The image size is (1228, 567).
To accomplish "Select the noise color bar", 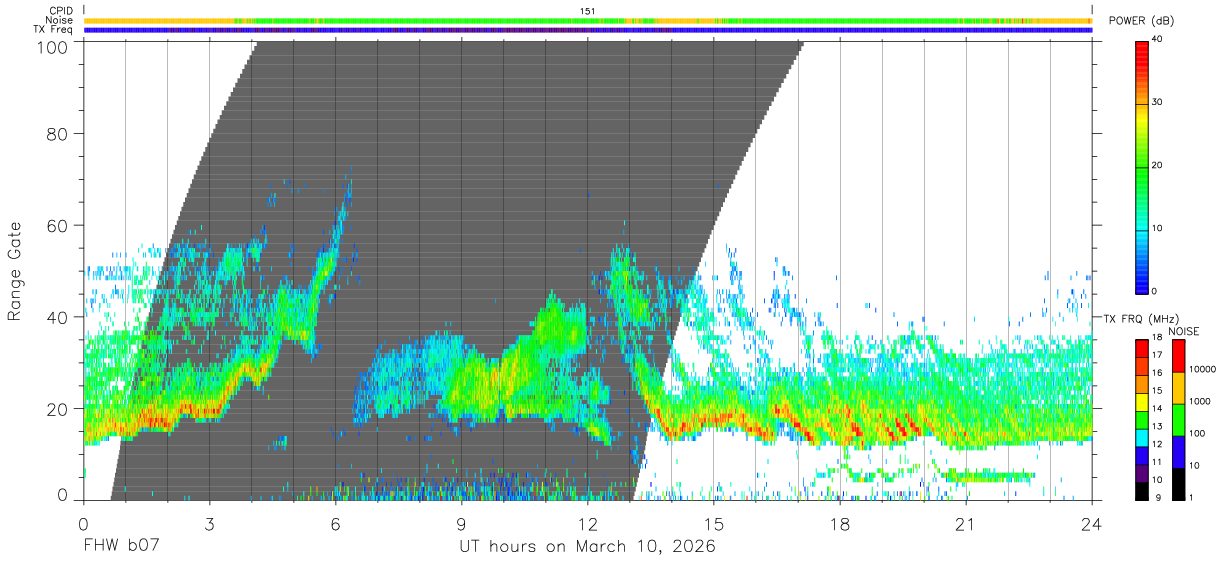I will (x=1179, y=420).
